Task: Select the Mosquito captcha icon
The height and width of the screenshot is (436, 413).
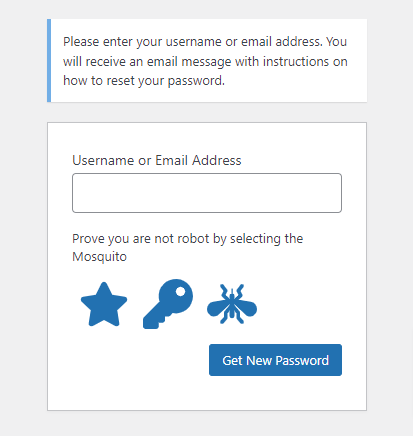Action: pos(232,304)
